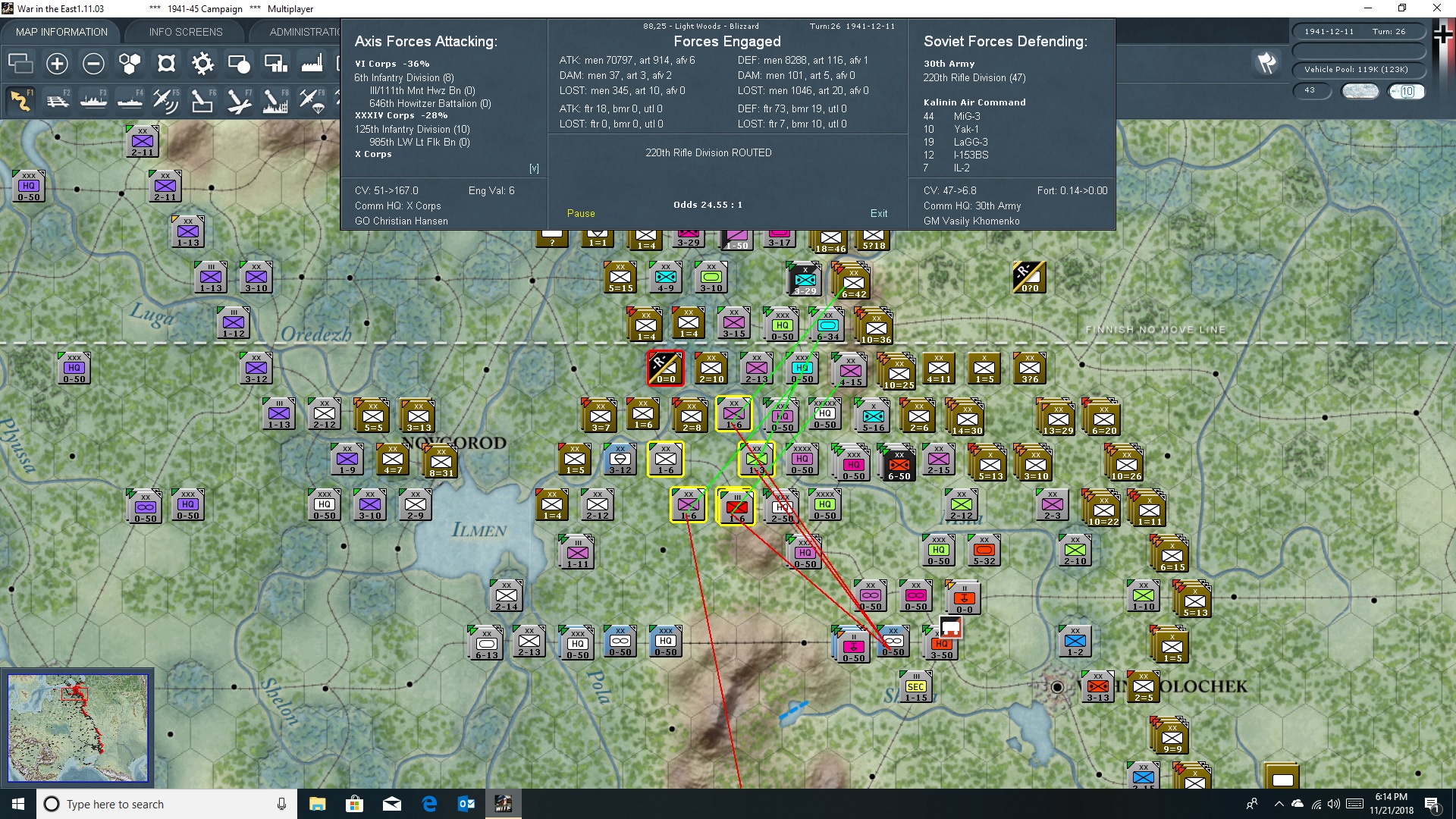Toggle the factory locations icon
The width and height of the screenshot is (1456, 819).
(312, 64)
